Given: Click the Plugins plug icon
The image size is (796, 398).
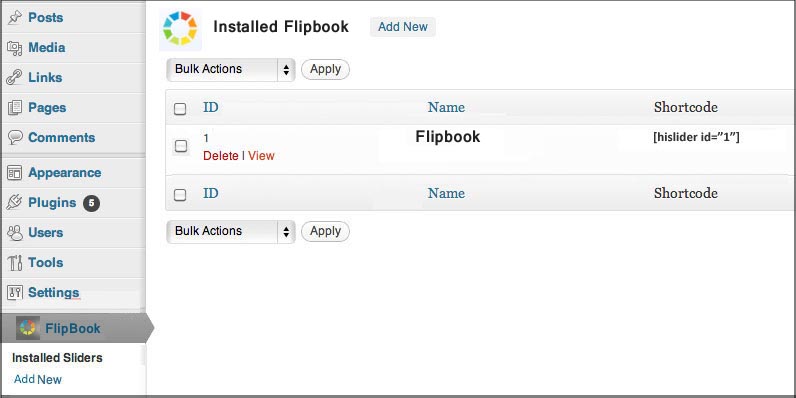Looking at the screenshot, I should [x=14, y=203].
